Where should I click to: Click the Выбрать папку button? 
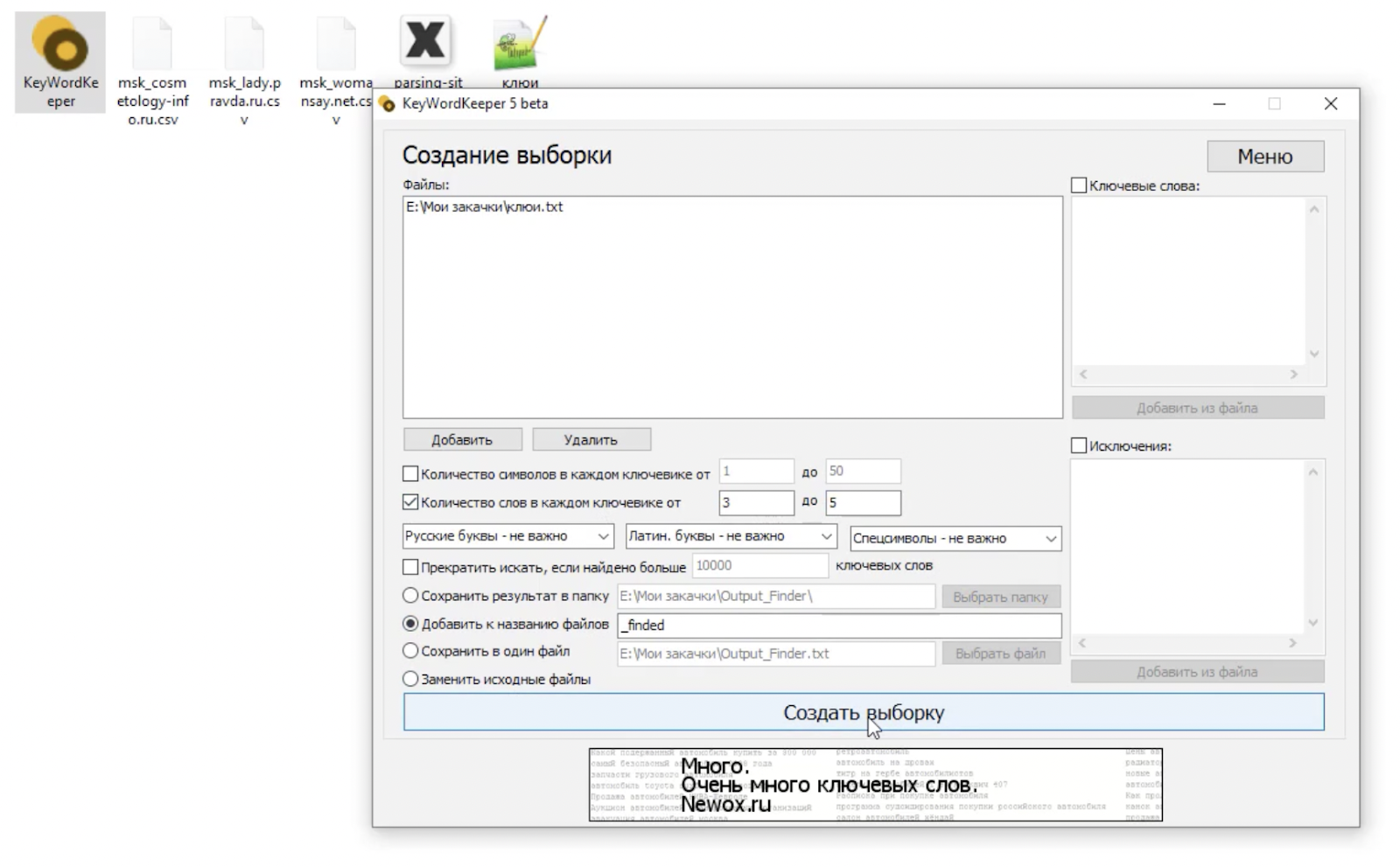pyautogui.click(x=1000, y=597)
